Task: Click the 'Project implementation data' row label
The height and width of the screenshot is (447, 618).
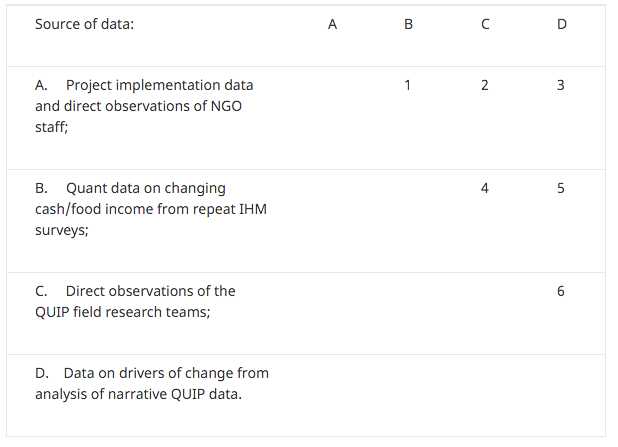Action: pos(144,106)
